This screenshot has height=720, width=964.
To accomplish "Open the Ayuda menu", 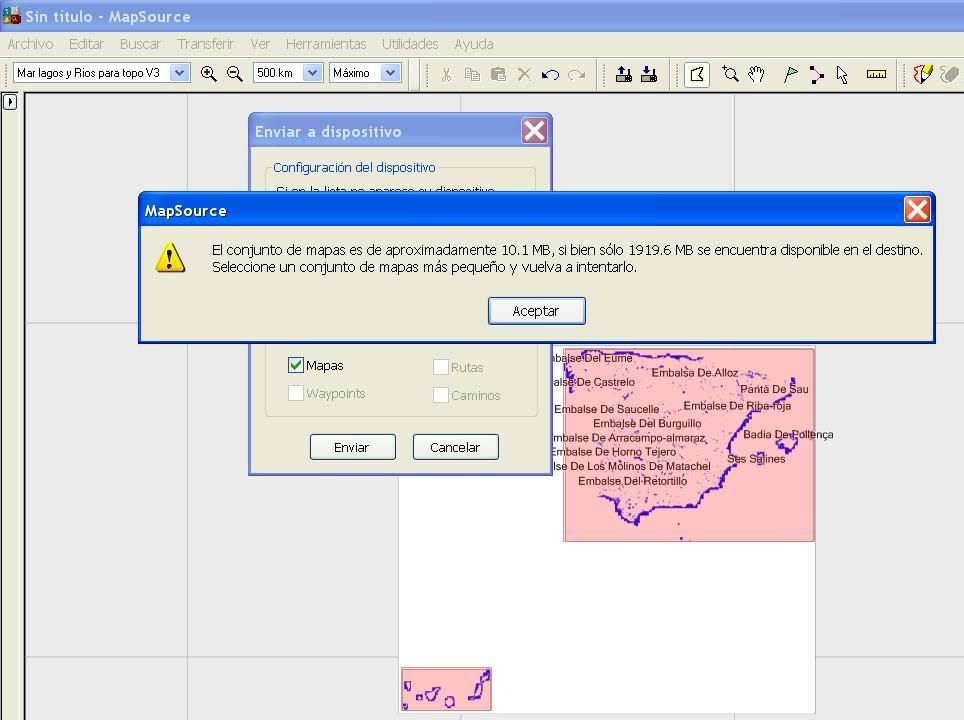I will (x=474, y=44).
